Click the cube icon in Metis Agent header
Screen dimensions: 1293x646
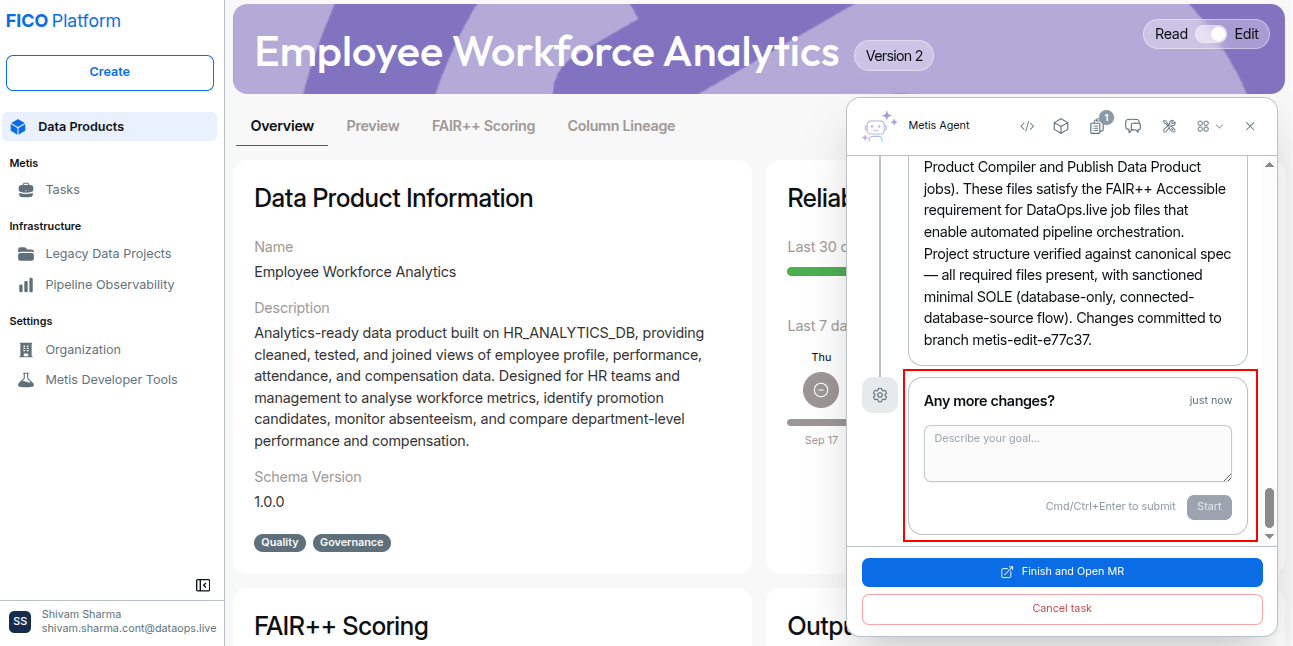coord(1061,126)
